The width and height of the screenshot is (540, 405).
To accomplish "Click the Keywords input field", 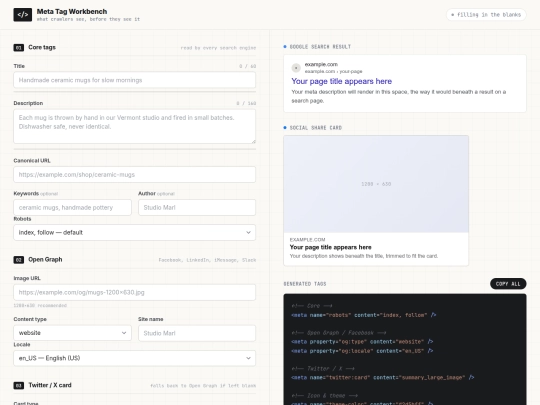I will point(72,208).
